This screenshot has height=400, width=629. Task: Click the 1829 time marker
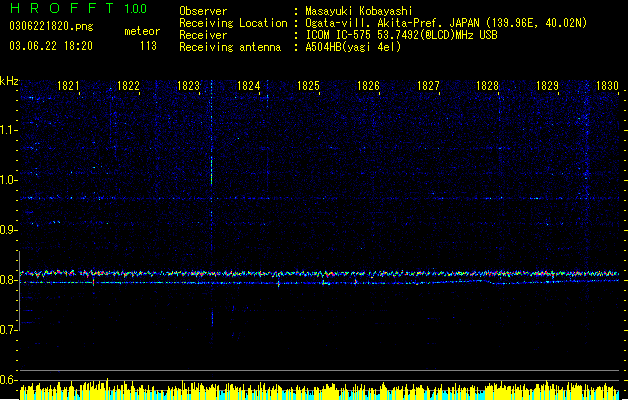548,86
